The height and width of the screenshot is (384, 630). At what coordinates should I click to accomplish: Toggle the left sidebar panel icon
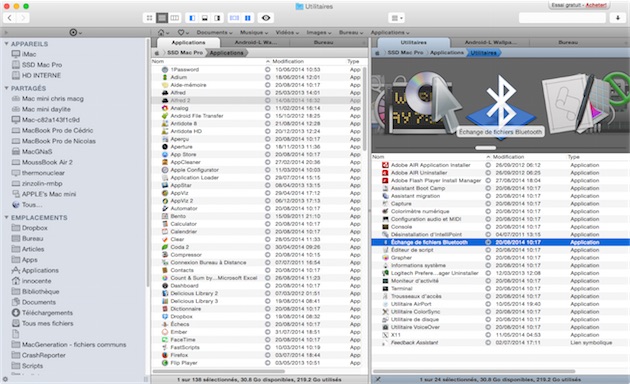[192, 18]
